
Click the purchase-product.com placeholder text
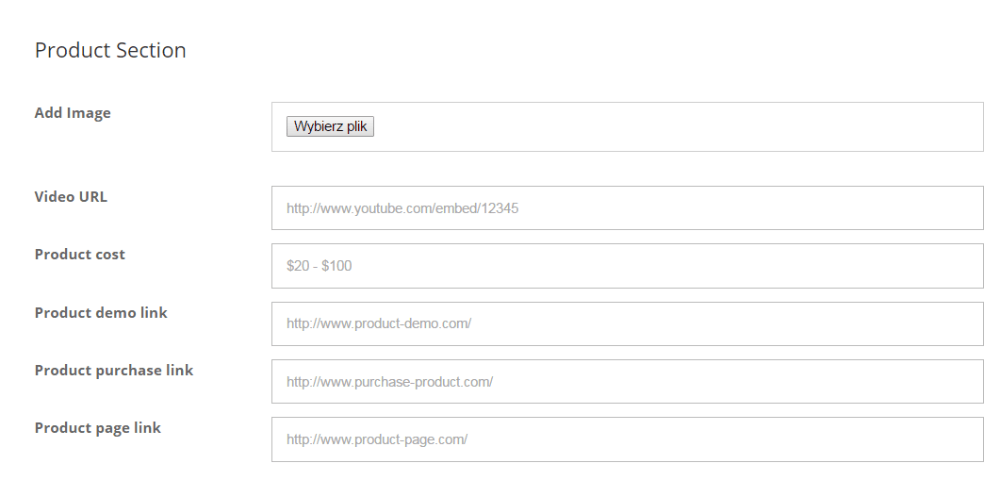pos(390,383)
